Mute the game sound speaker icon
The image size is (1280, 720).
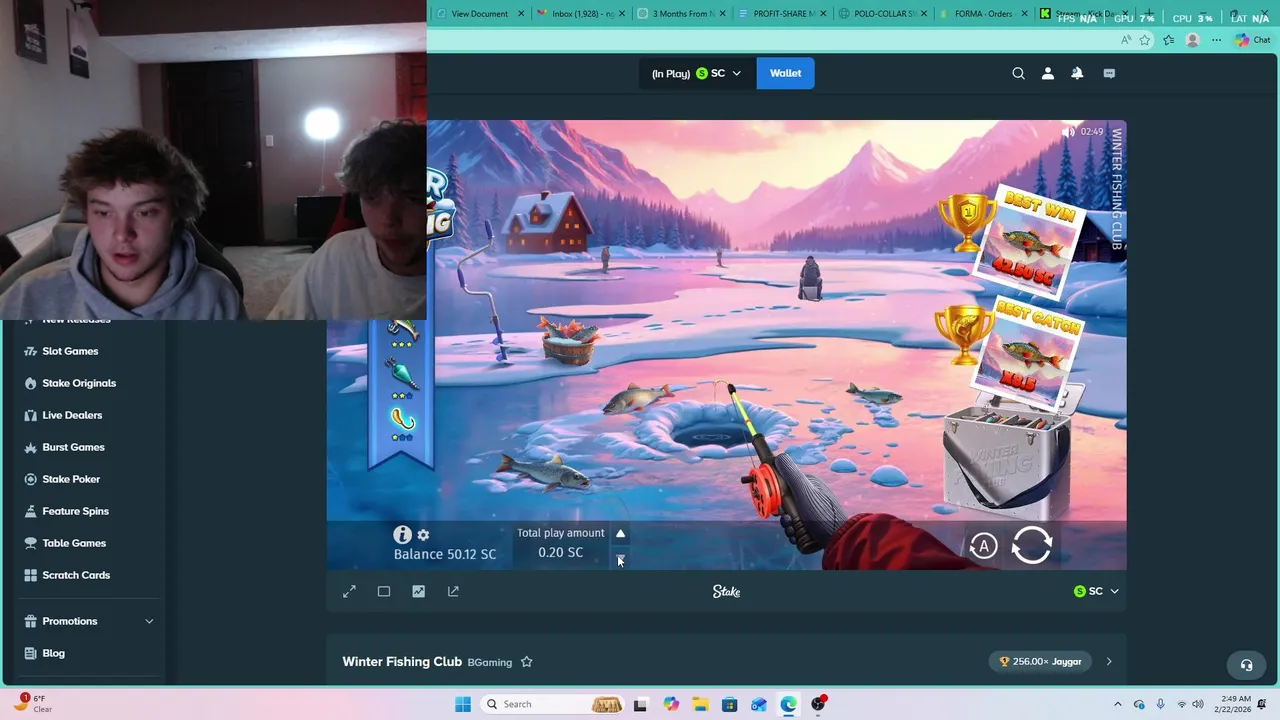coord(1068,132)
